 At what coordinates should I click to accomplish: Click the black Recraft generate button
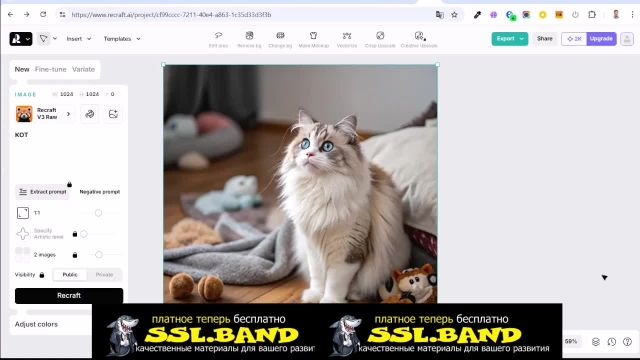click(x=69, y=296)
